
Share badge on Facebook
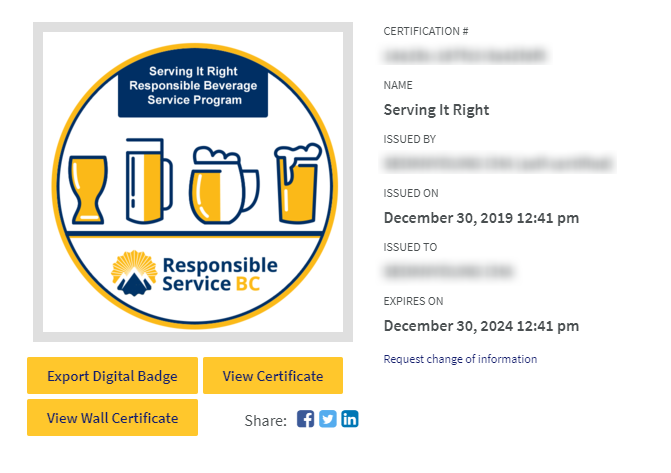[306, 419]
